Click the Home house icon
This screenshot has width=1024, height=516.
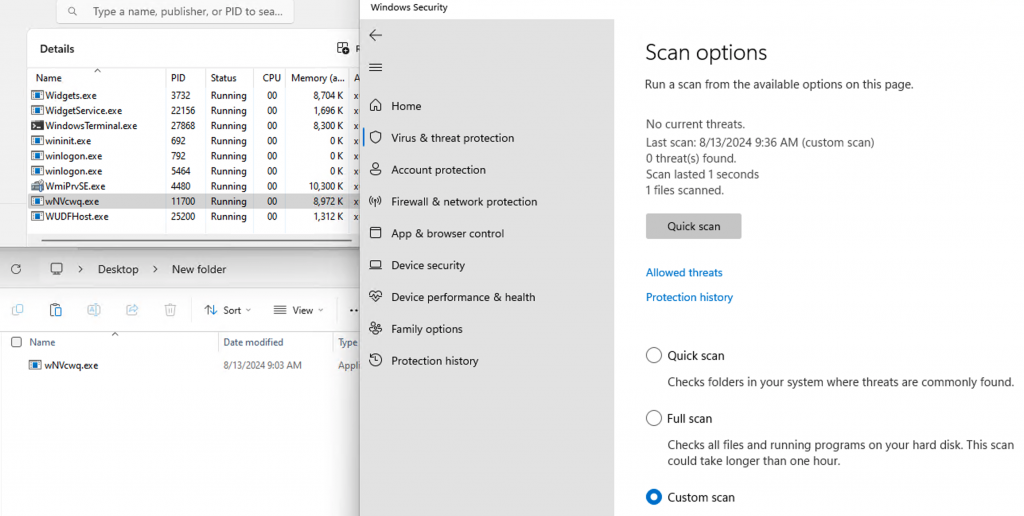[376, 105]
